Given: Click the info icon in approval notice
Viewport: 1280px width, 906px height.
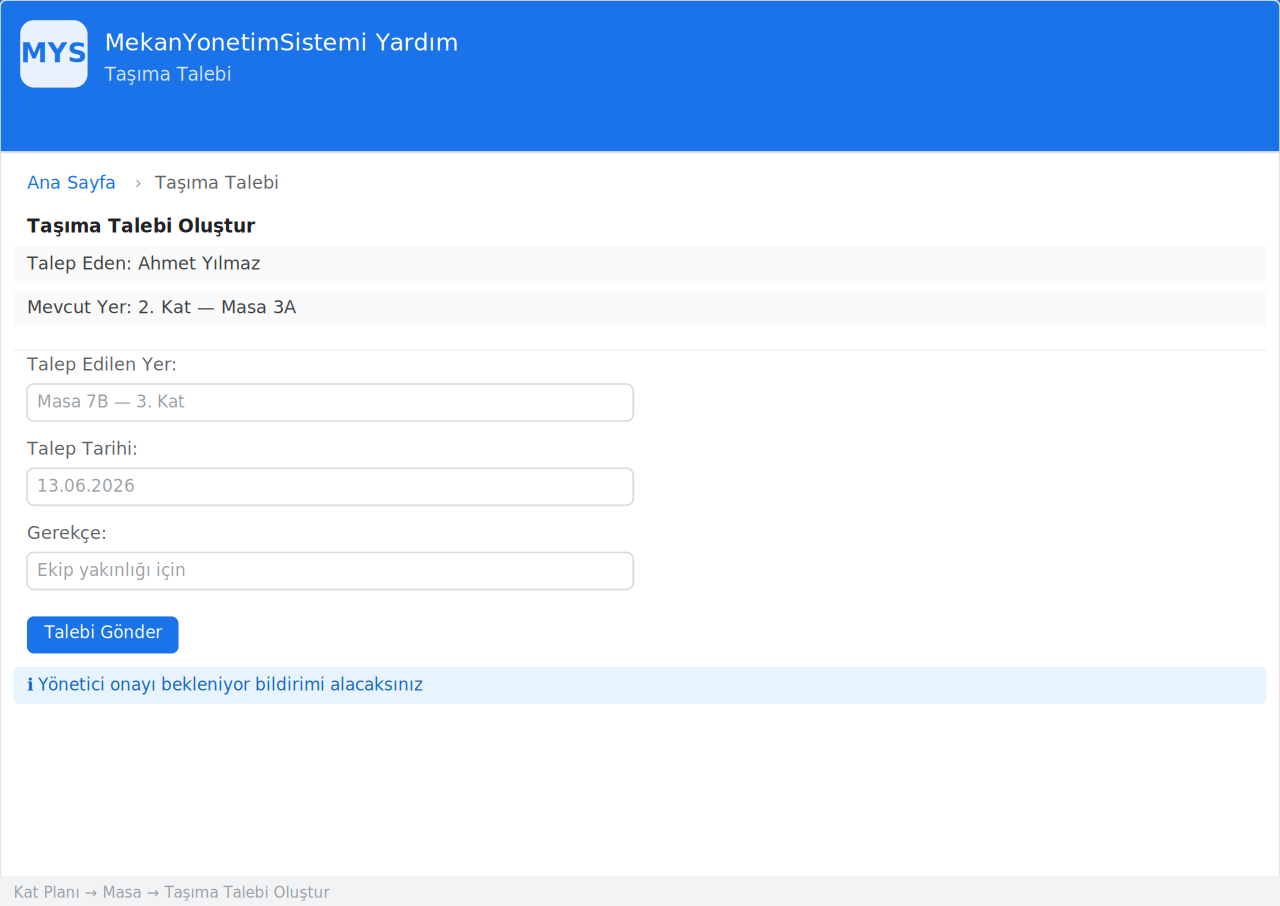Looking at the screenshot, I should pos(30,685).
